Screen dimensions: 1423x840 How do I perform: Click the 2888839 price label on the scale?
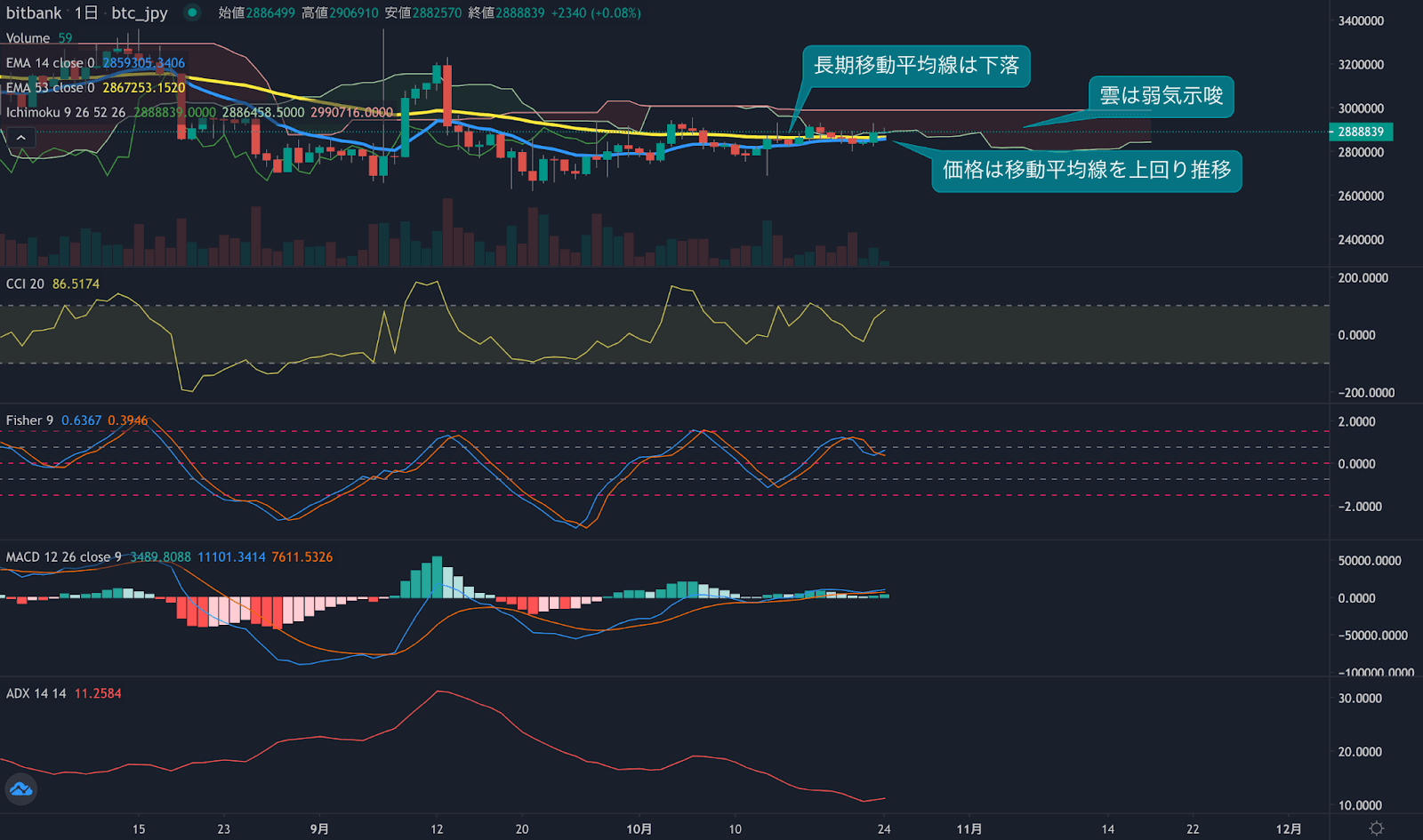1361,131
